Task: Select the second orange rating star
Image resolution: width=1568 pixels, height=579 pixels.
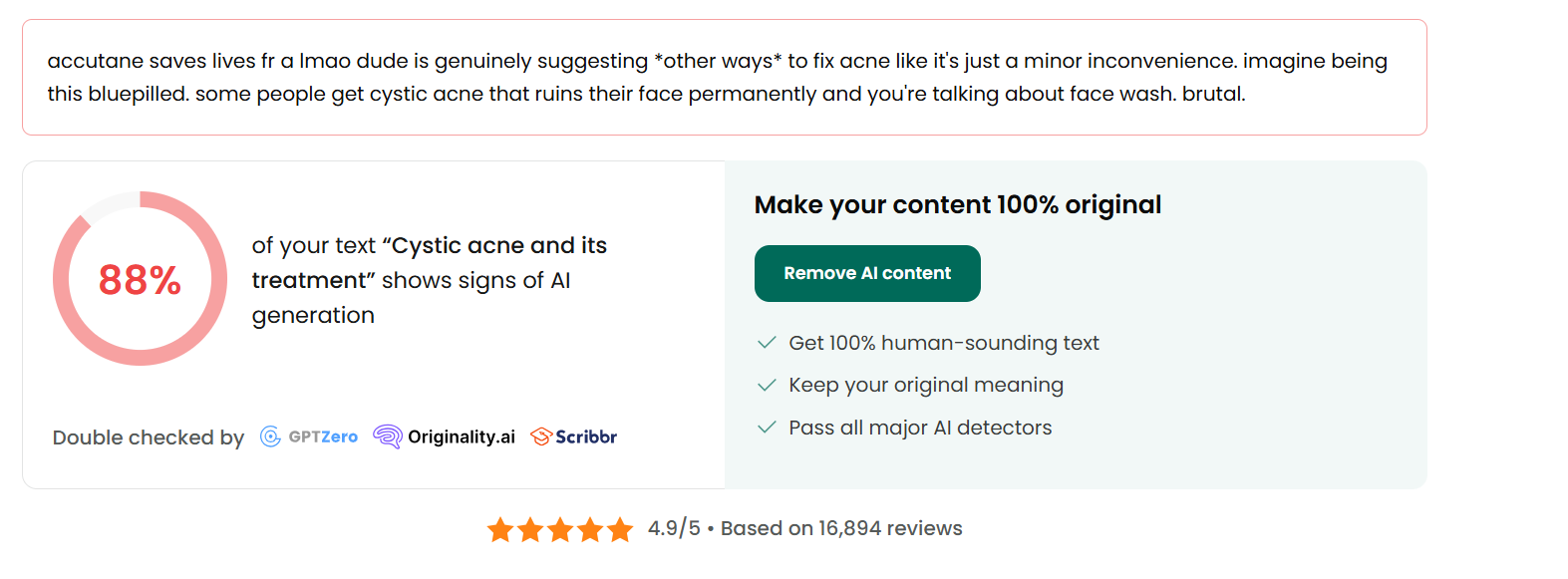Action: (530, 529)
